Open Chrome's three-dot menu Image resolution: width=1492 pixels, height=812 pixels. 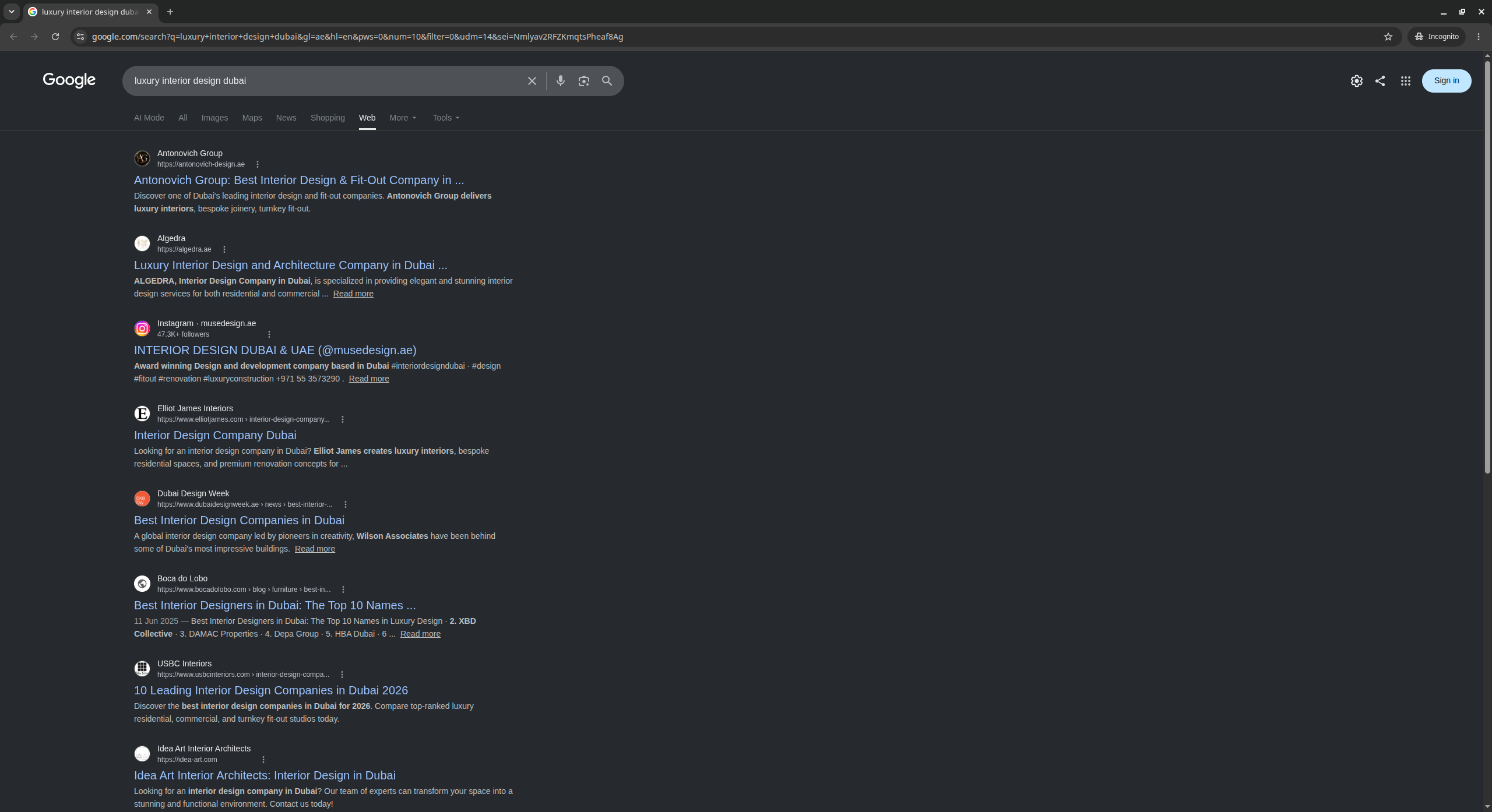click(x=1479, y=37)
